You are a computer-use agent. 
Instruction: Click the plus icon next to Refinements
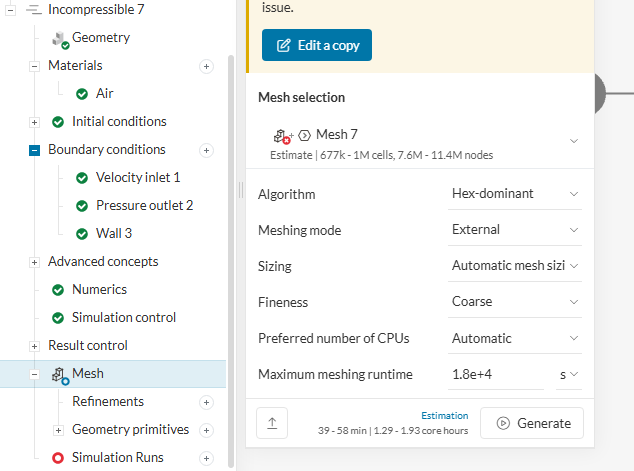207,402
